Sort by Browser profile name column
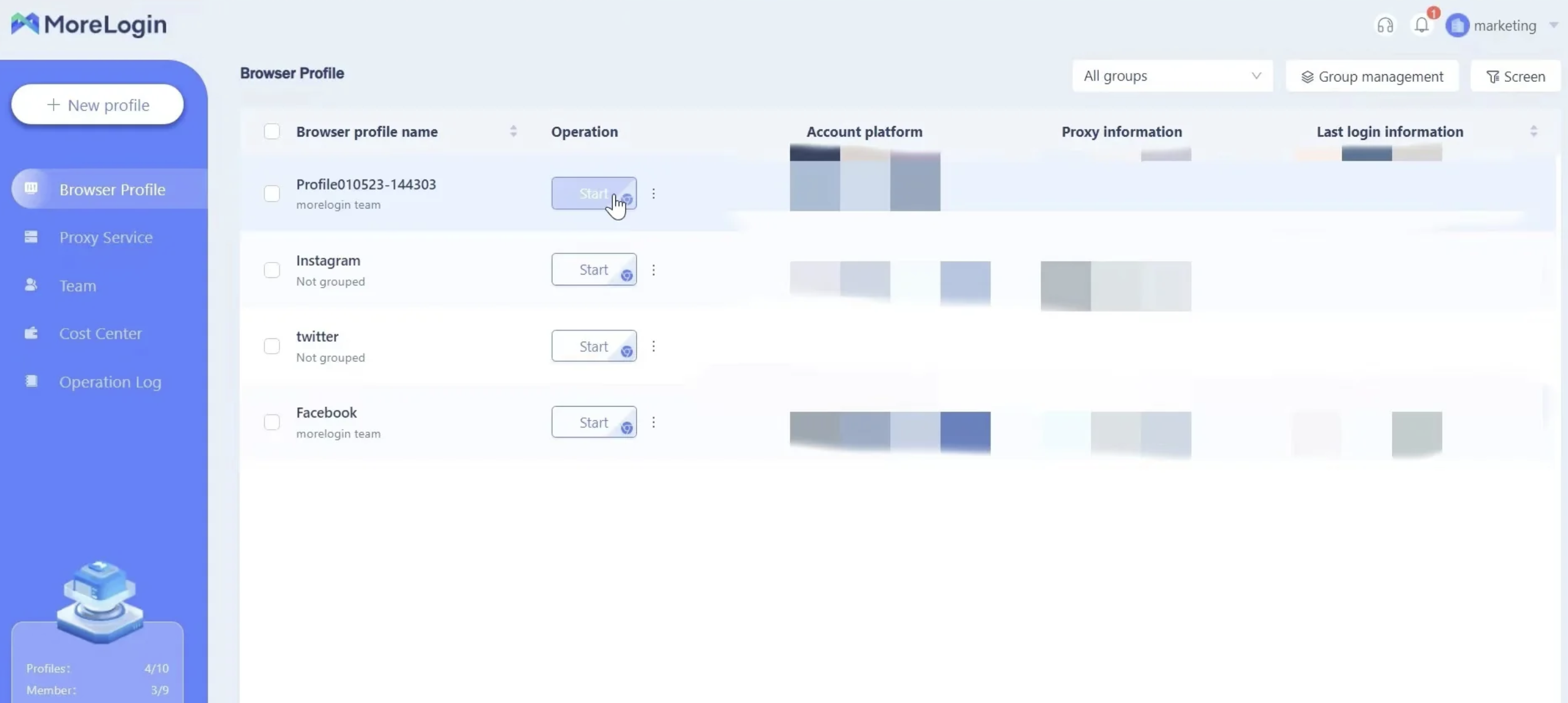Screen dimensions: 1568x703 tap(513, 132)
